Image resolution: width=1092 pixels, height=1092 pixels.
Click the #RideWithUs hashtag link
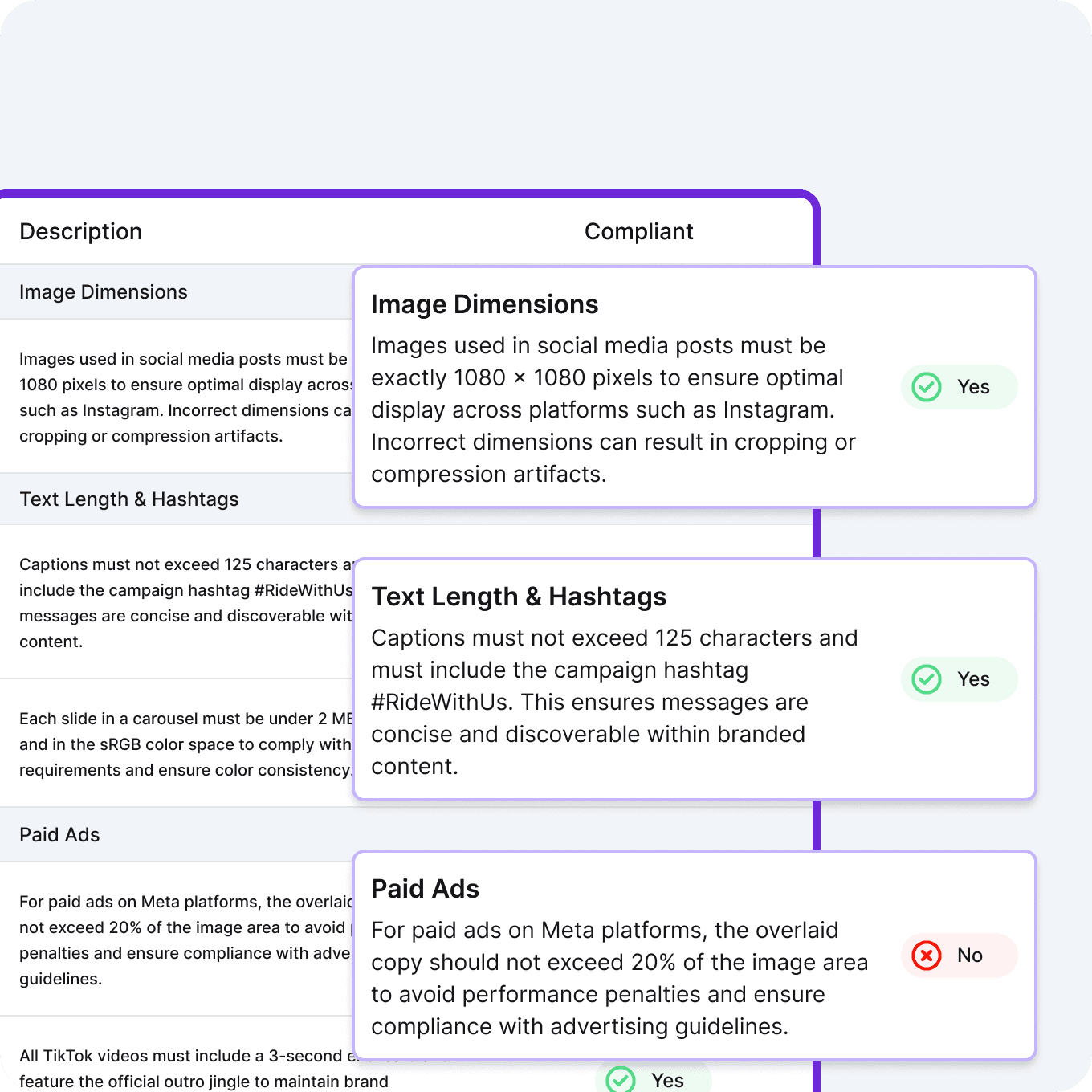click(438, 702)
